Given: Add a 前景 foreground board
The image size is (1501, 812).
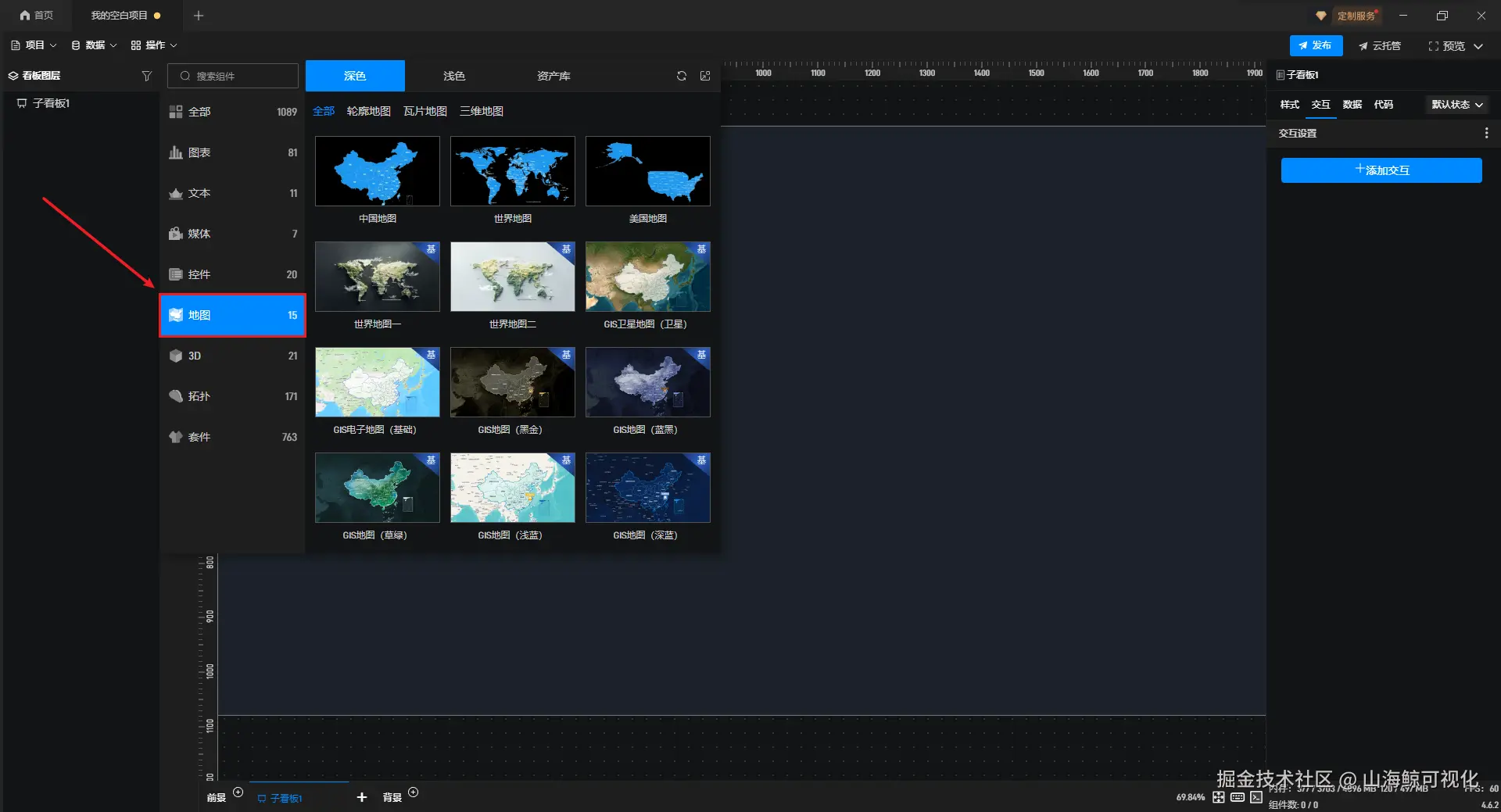Looking at the screenshot, I should click(238, 792).
